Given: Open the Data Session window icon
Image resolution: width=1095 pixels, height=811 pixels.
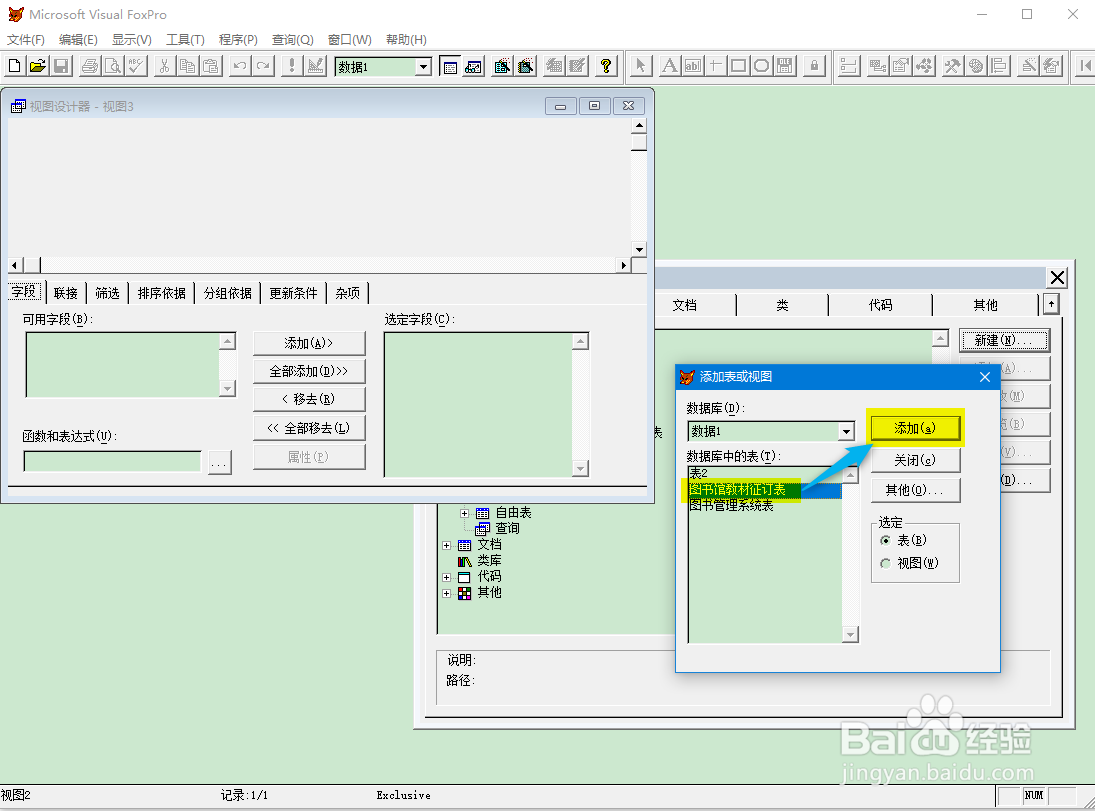Looking at the screenshot, I should pyautogui.click(x=473, y=66).
